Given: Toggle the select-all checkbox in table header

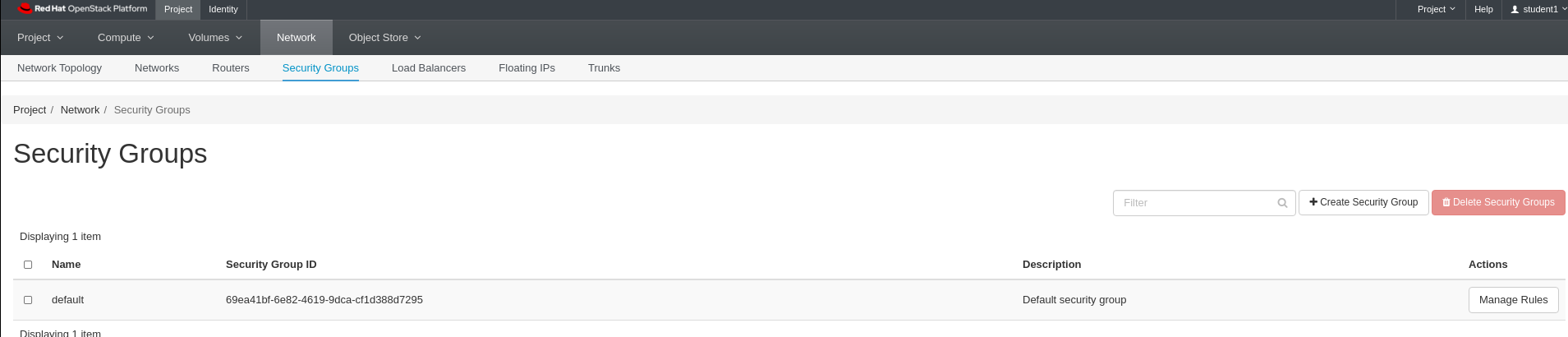Looking at the screenshot, I should [28, 265].
